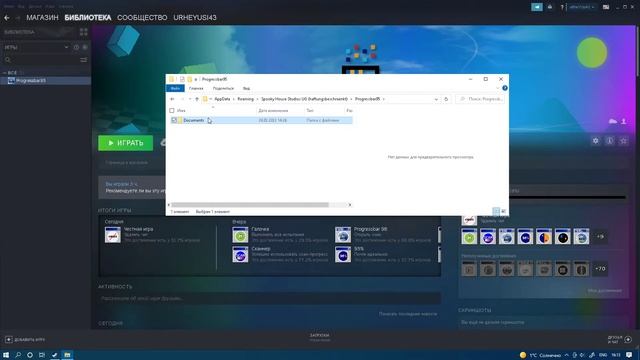Click the green ИГРАТЬ button
640x360 pixels.
(126, 143)
